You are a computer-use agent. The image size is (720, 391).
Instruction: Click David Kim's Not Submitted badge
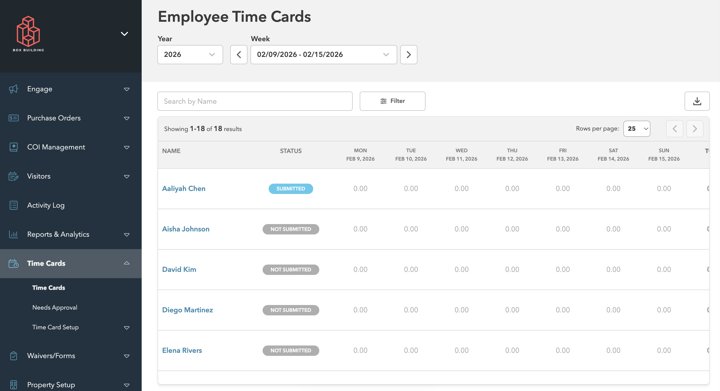pyautogui.click(x=291, y=269)
